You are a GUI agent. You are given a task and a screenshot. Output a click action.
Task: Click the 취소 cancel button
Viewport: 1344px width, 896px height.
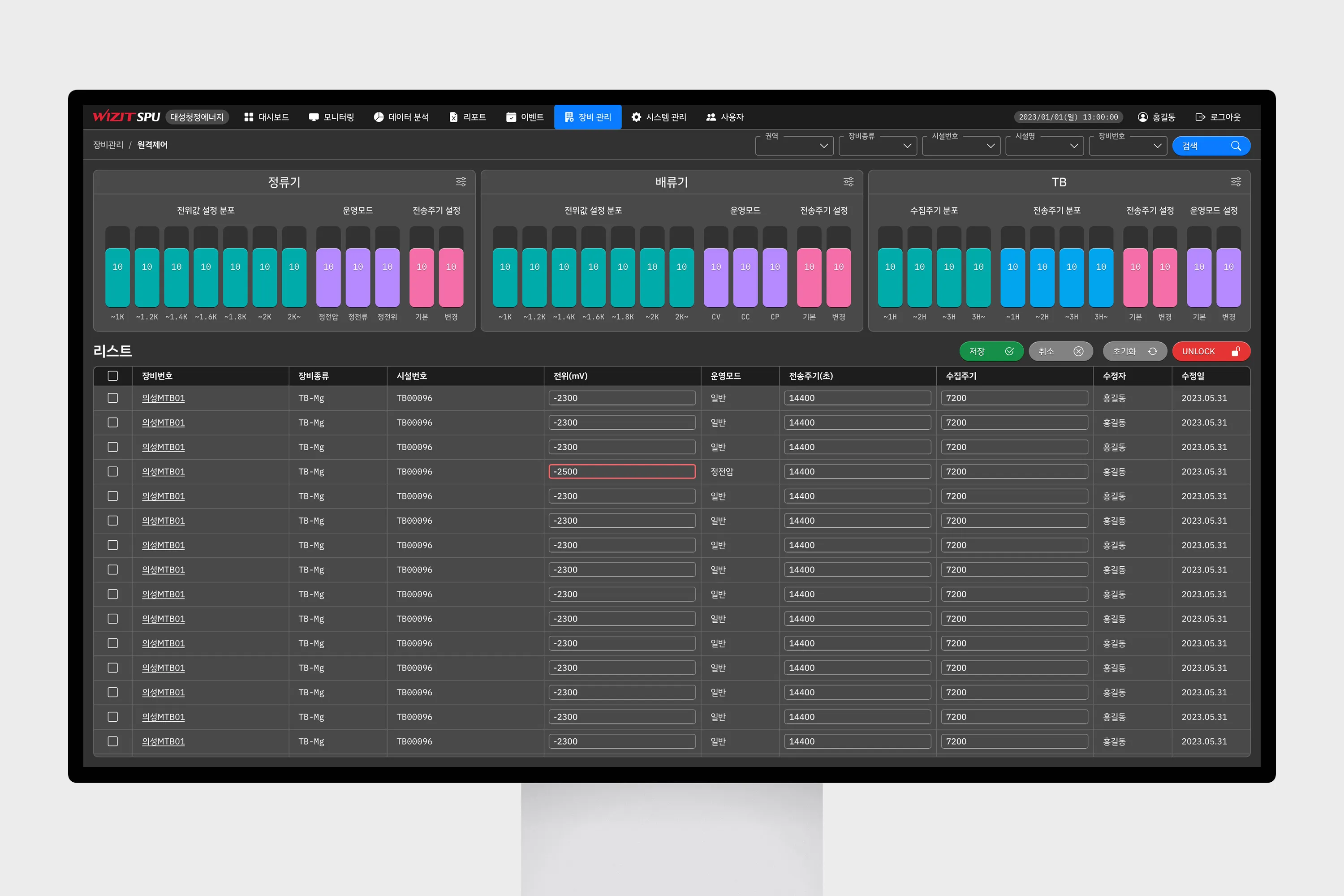tap(1060, 351)
